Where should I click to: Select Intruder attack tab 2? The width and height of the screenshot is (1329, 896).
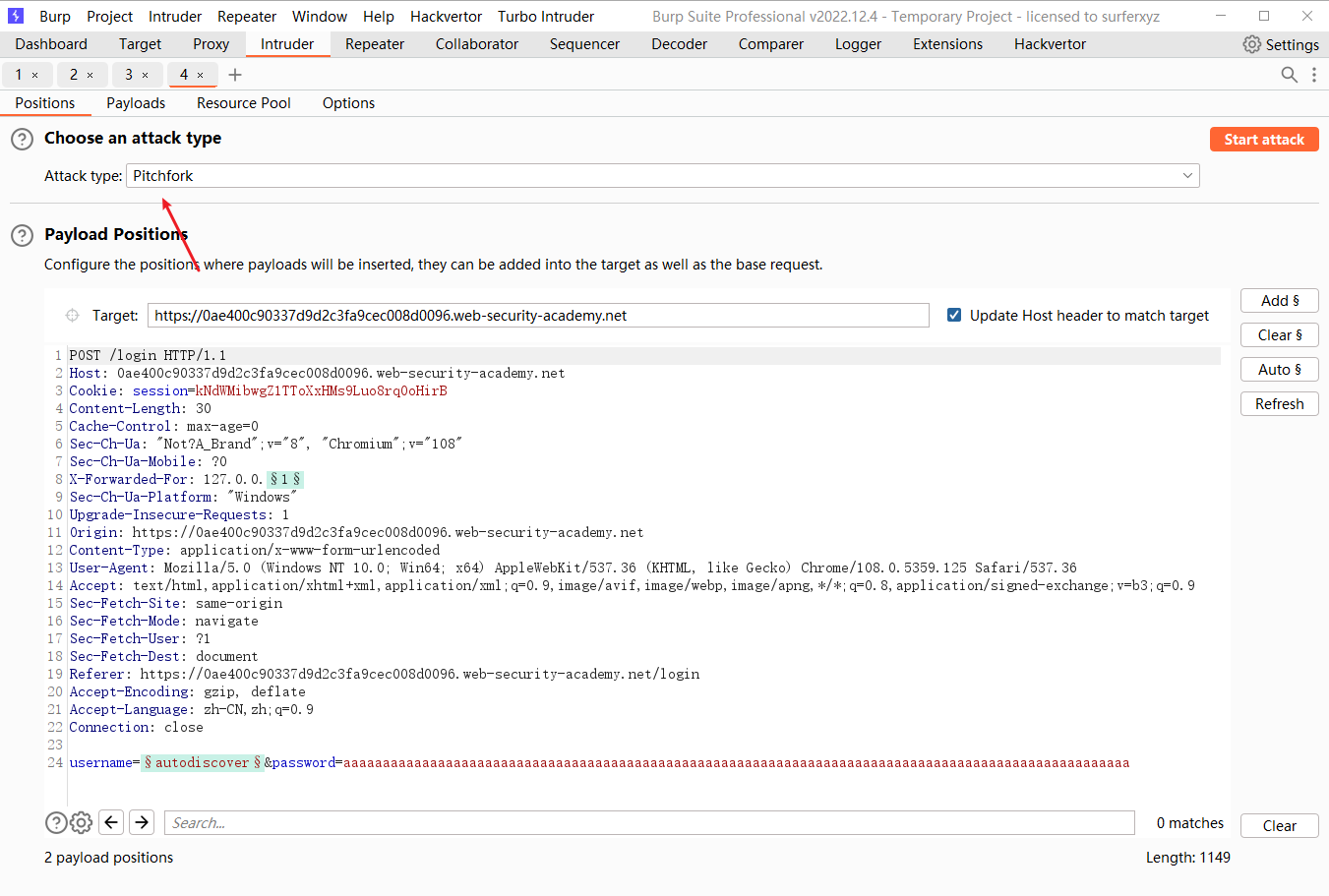click(74, 75)
